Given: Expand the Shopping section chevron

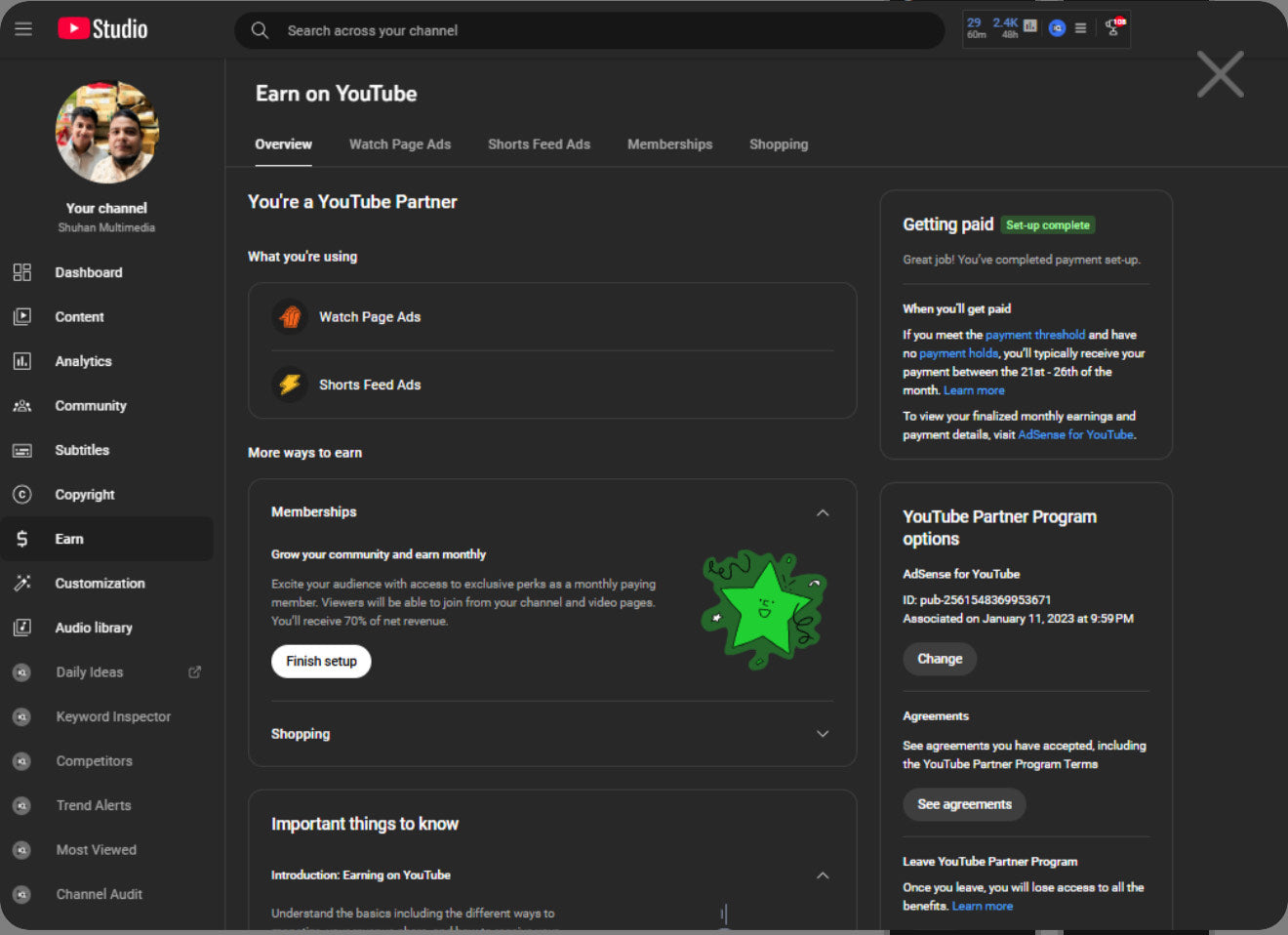Looking at the screenshot, I should pyautogui.click(x=823, y=734).
